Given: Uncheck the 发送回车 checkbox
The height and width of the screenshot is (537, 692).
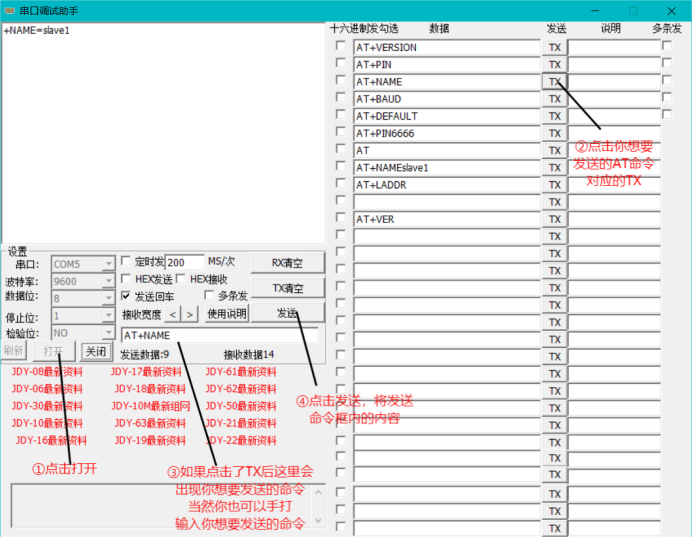Looking at the screenshot, I should click(126, 296).
